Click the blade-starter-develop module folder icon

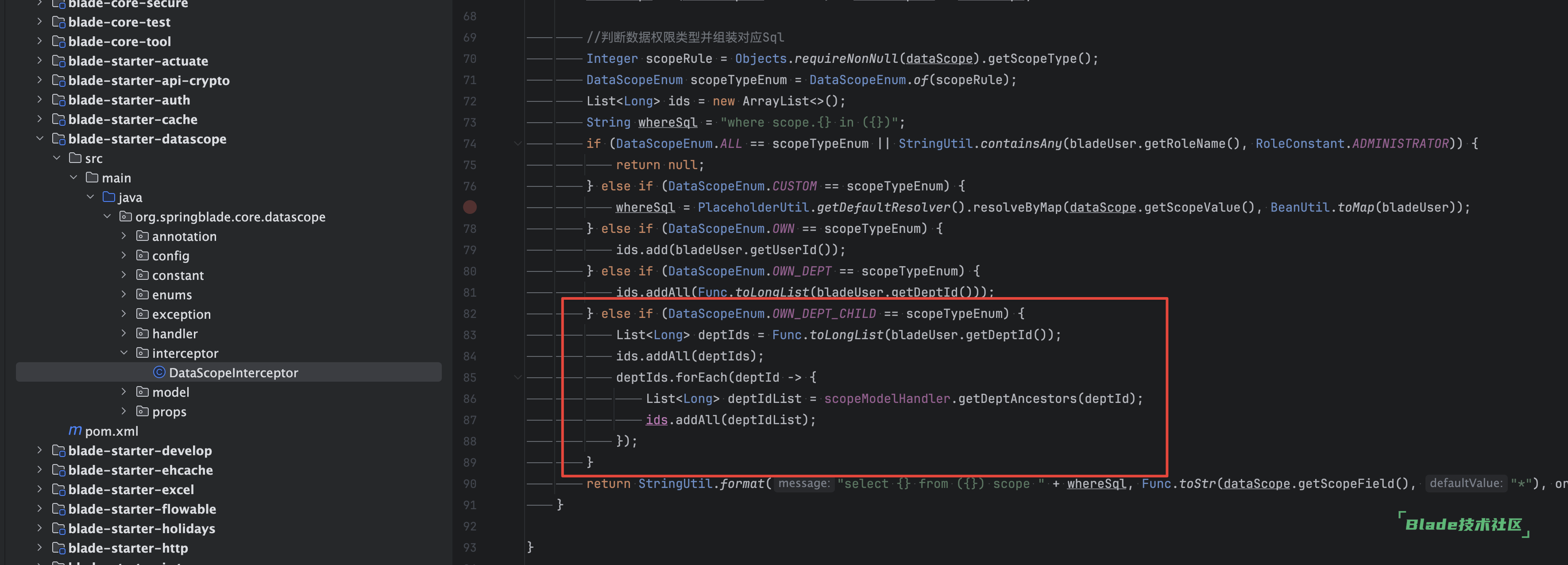coord(58,451)
